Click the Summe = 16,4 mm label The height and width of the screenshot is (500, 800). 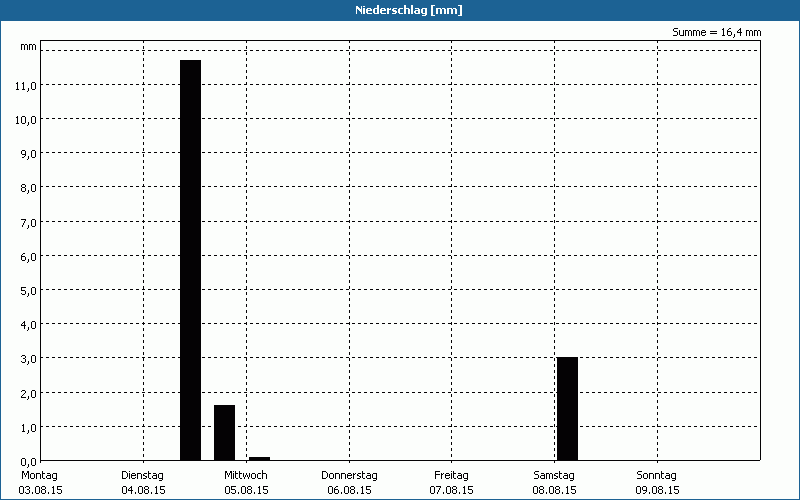coord(716,32)
